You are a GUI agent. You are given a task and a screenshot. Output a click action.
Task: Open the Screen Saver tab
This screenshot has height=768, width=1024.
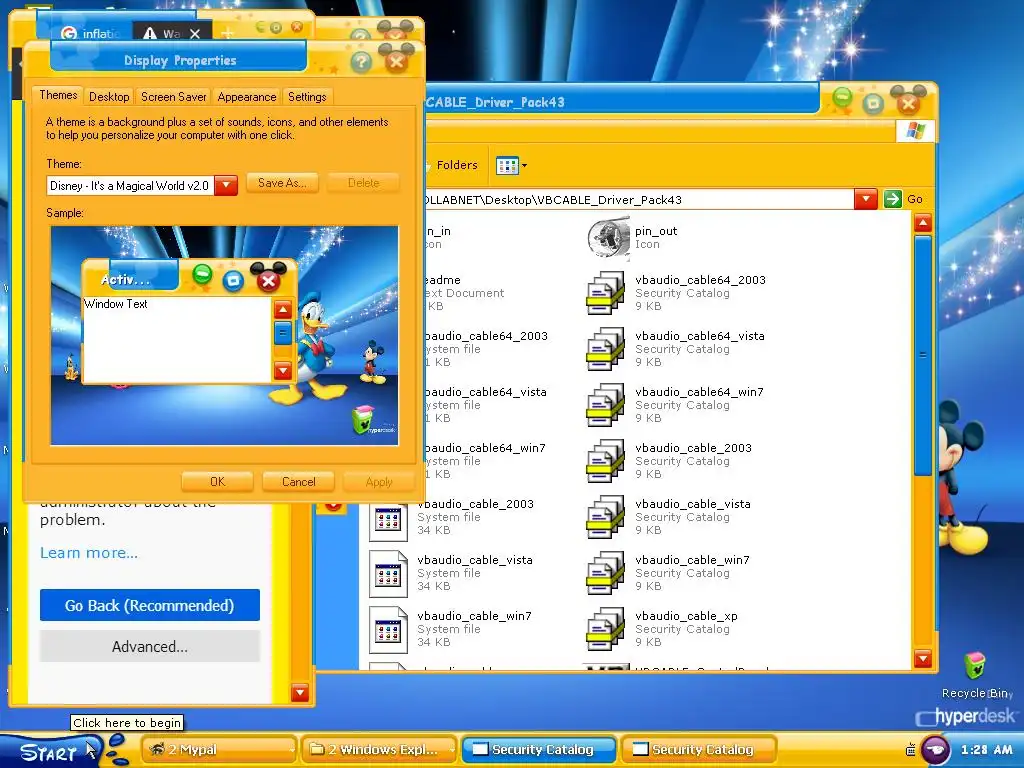click(174, 97)
